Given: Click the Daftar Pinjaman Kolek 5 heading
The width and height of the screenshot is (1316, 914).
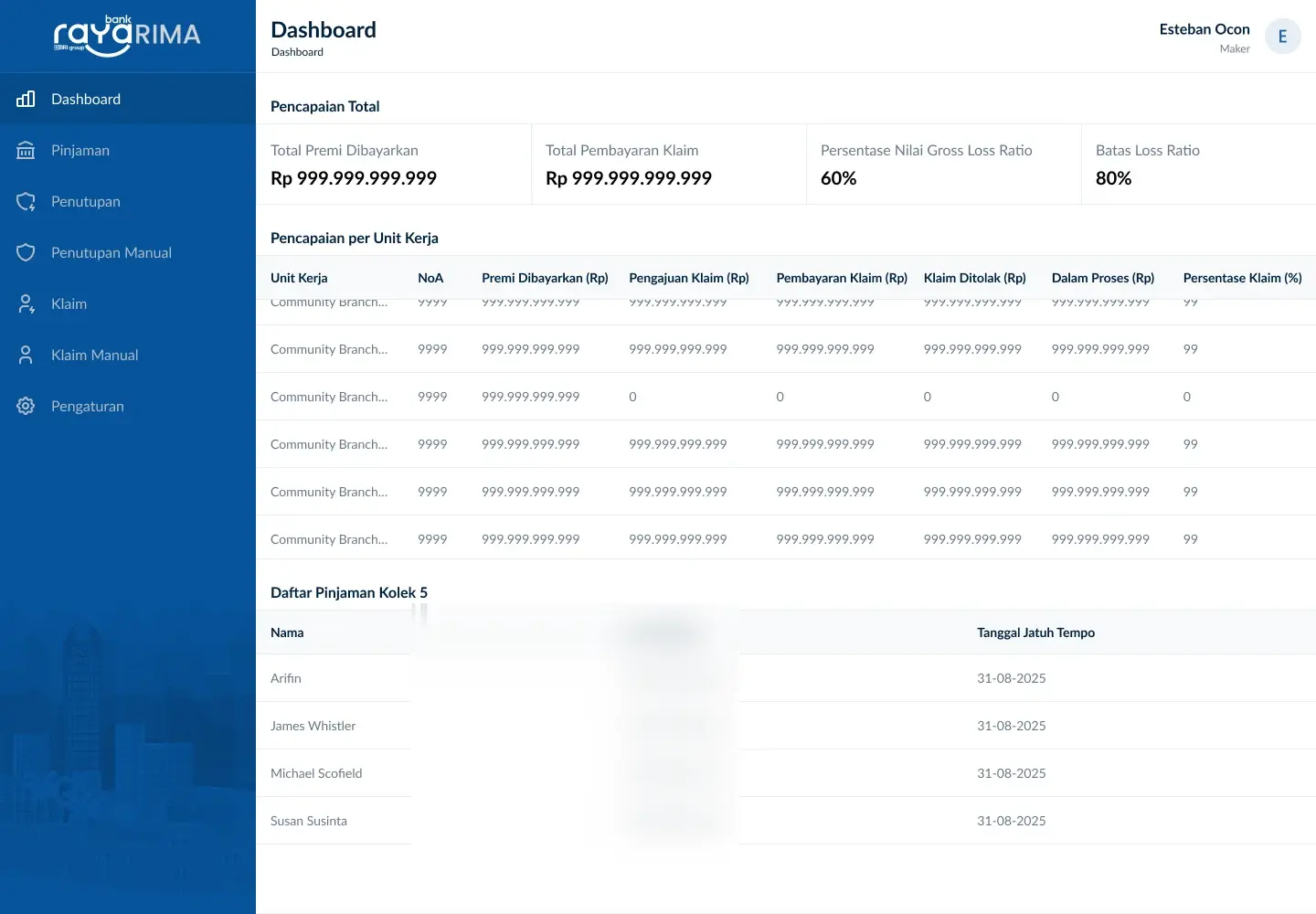Looking at the screenshot, I should click(349, 592).
